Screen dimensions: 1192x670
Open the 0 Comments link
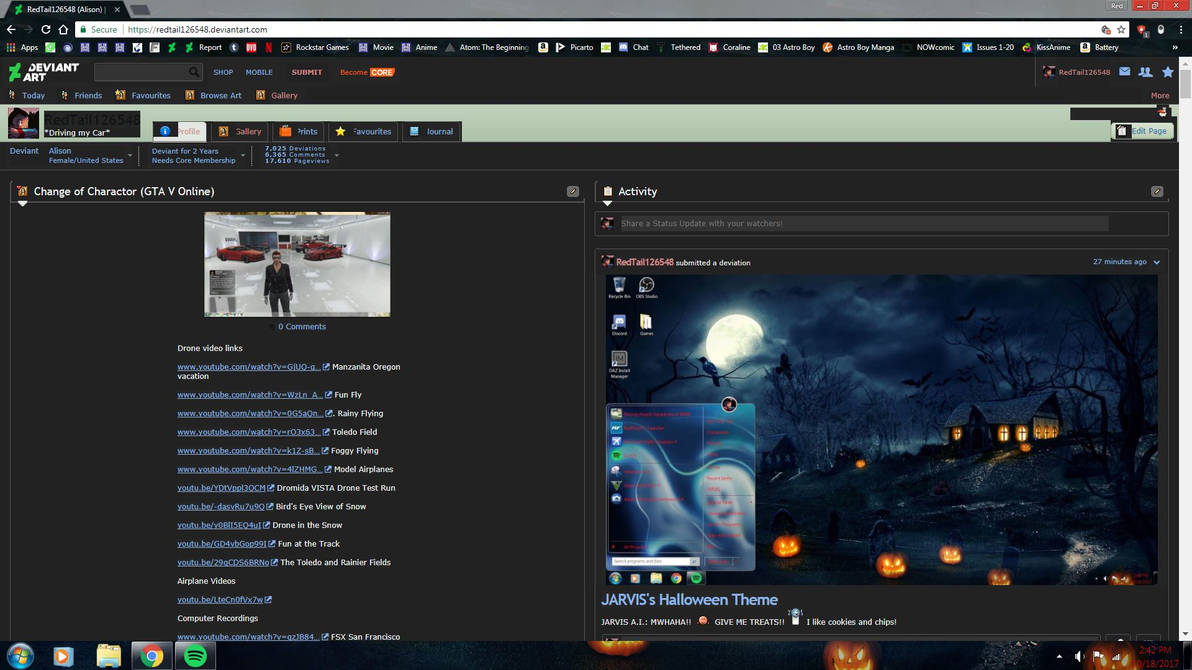click(302, 326)
